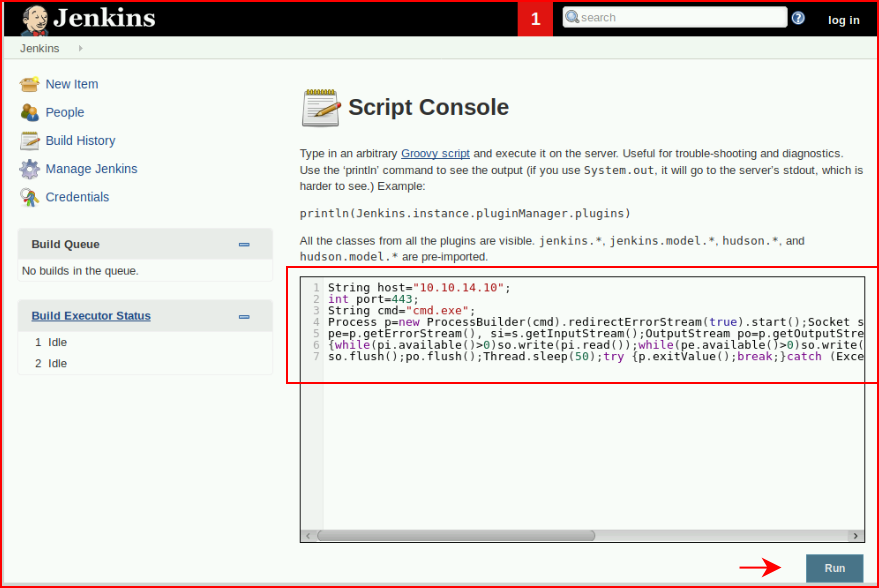Run the Groovy script
Screen dimensions: 879x588
coord(834,568)
